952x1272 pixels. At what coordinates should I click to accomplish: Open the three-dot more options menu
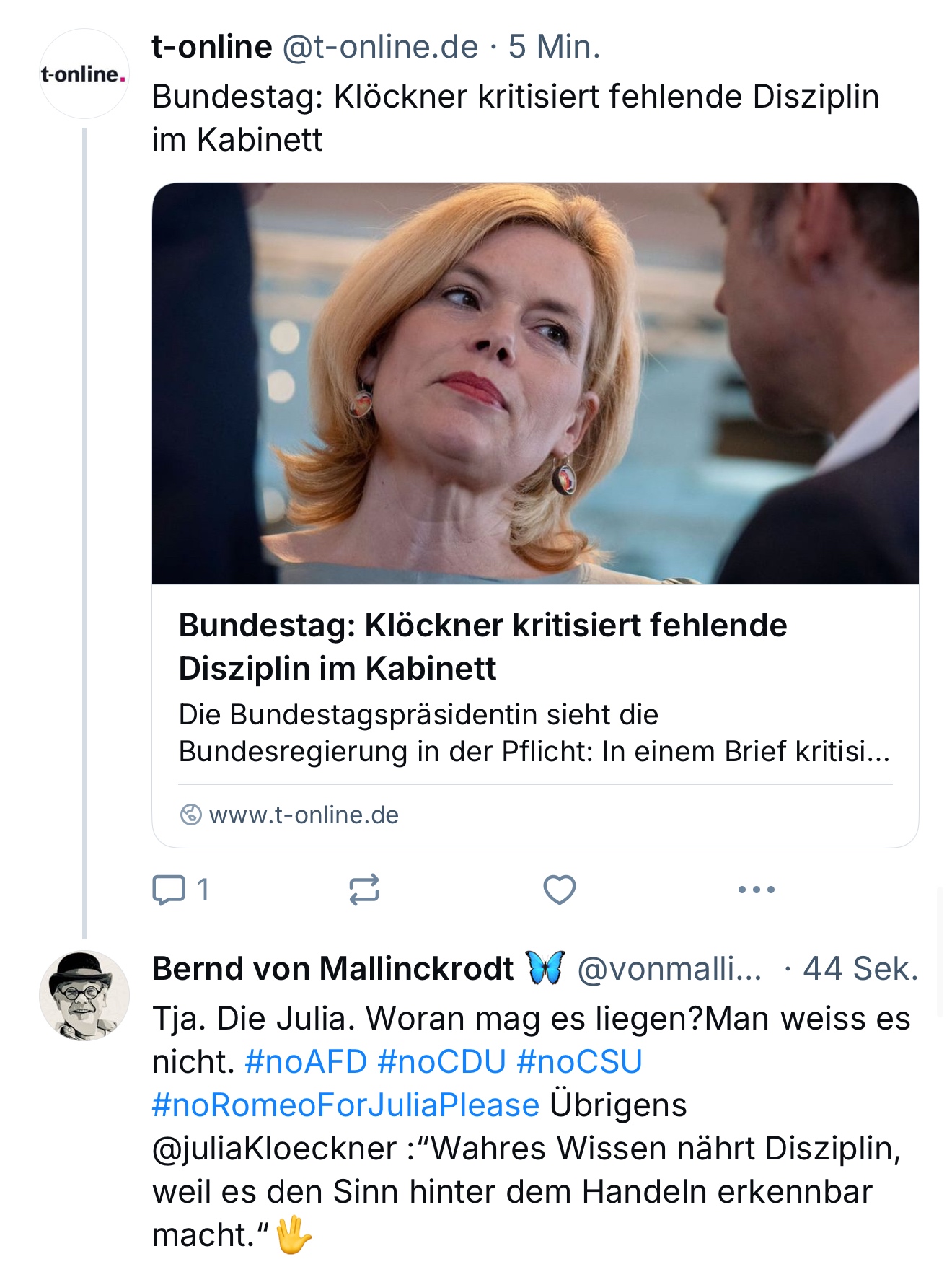(x=757, y=890)
